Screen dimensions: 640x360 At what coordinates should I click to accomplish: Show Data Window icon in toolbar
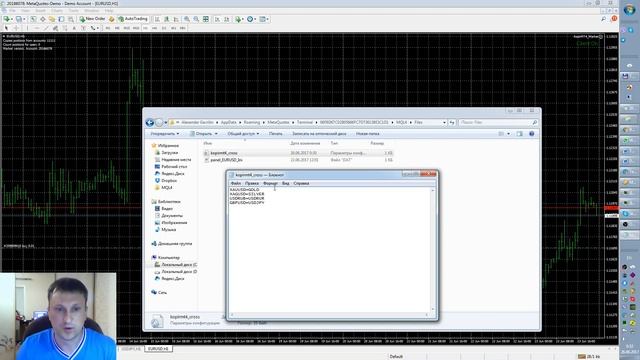point(42,19)
